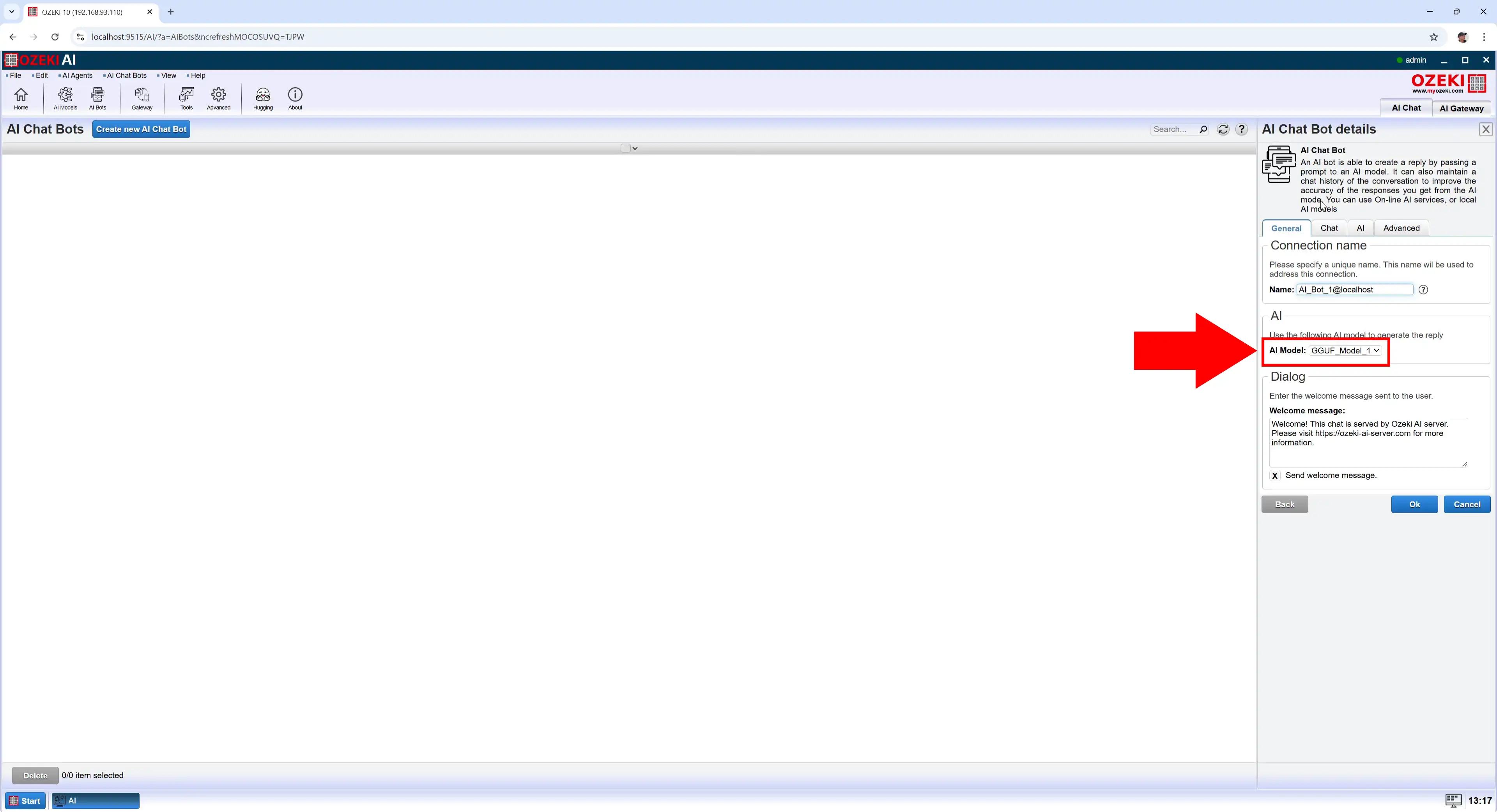Toggle Send welcome message checkbox
The image size is (1497, 812).
(x=1275, y=475)
